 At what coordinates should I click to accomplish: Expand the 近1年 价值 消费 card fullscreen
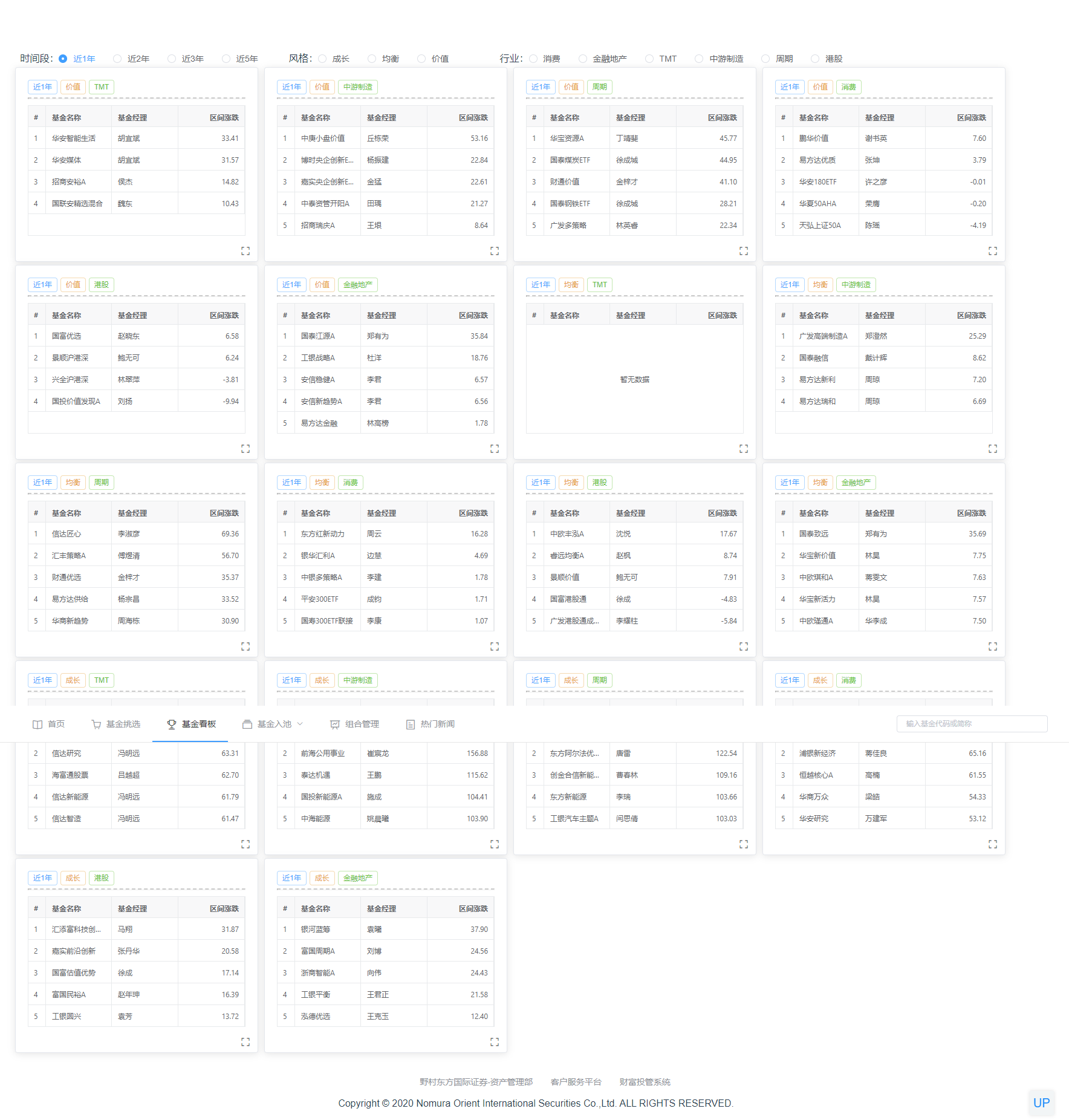993,251
